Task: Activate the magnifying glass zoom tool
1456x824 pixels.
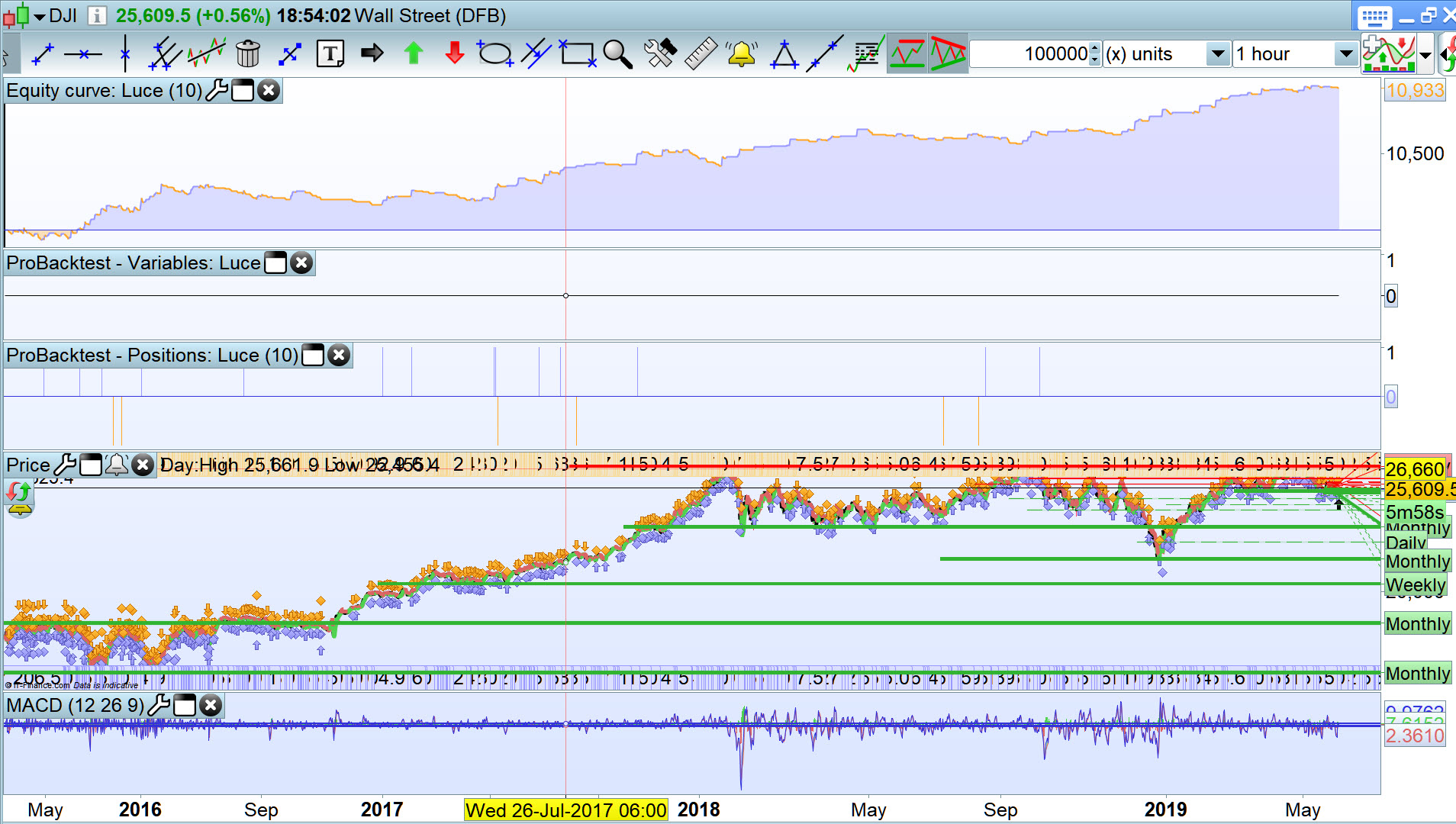Action: pos(618,54)
